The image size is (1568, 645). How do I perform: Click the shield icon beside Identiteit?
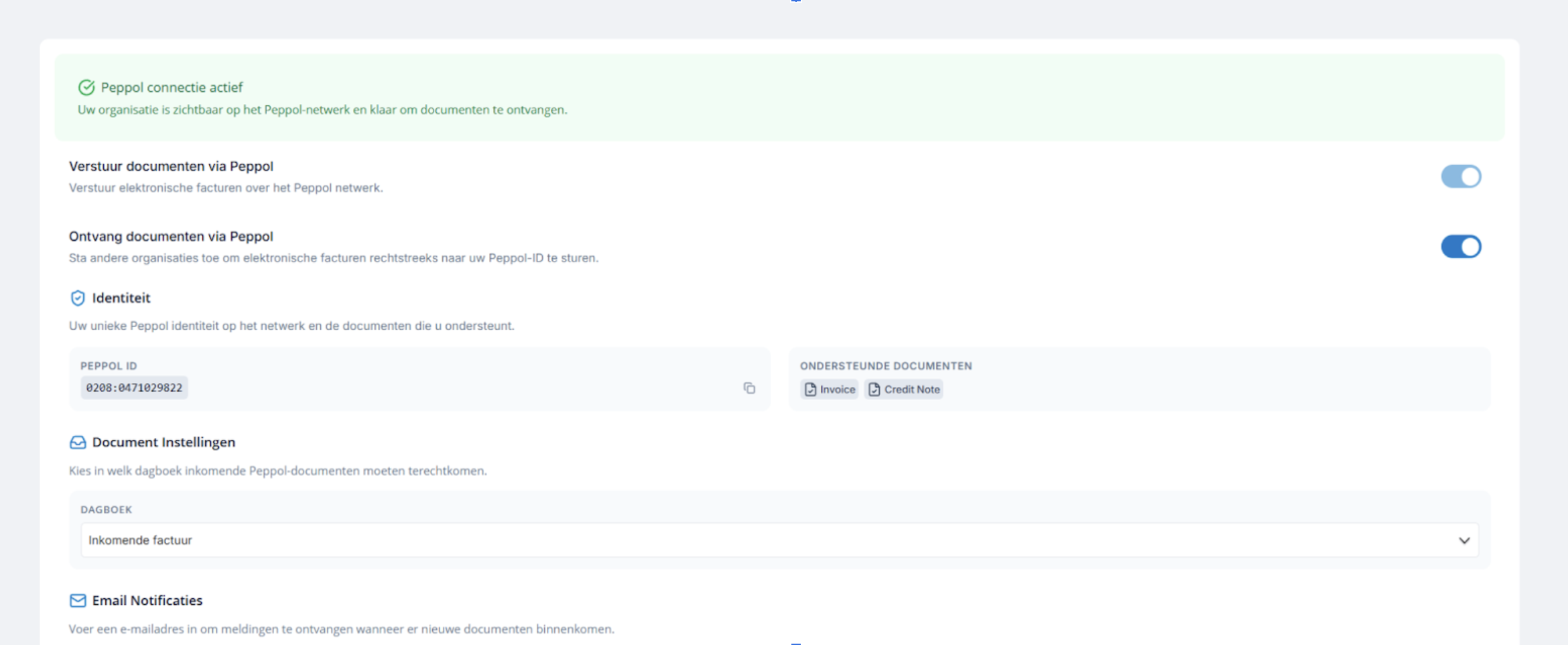click(x=78, y=298)
